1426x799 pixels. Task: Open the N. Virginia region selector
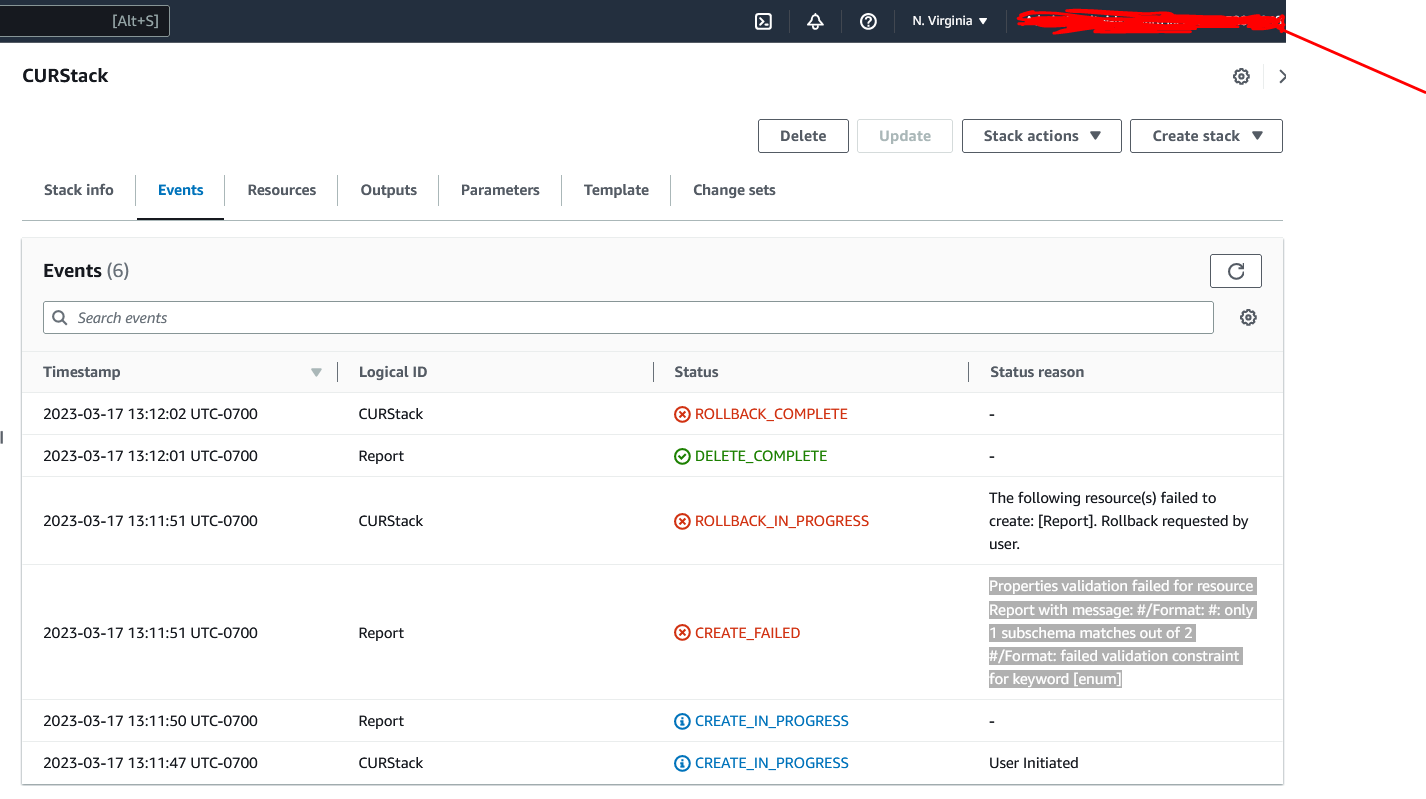point(948,20)
